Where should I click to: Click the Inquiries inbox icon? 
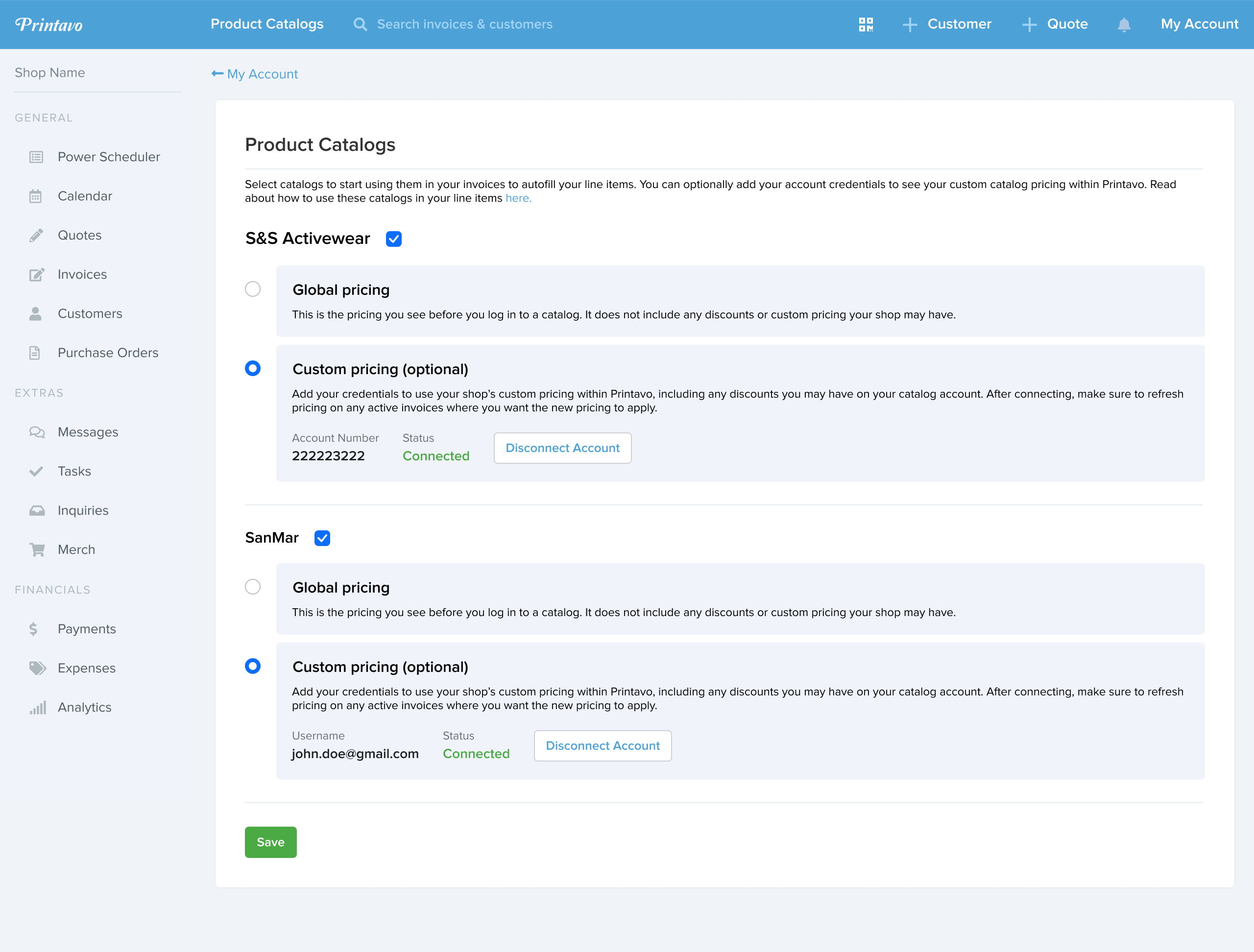pyautogui.click(x=37, y=511)
